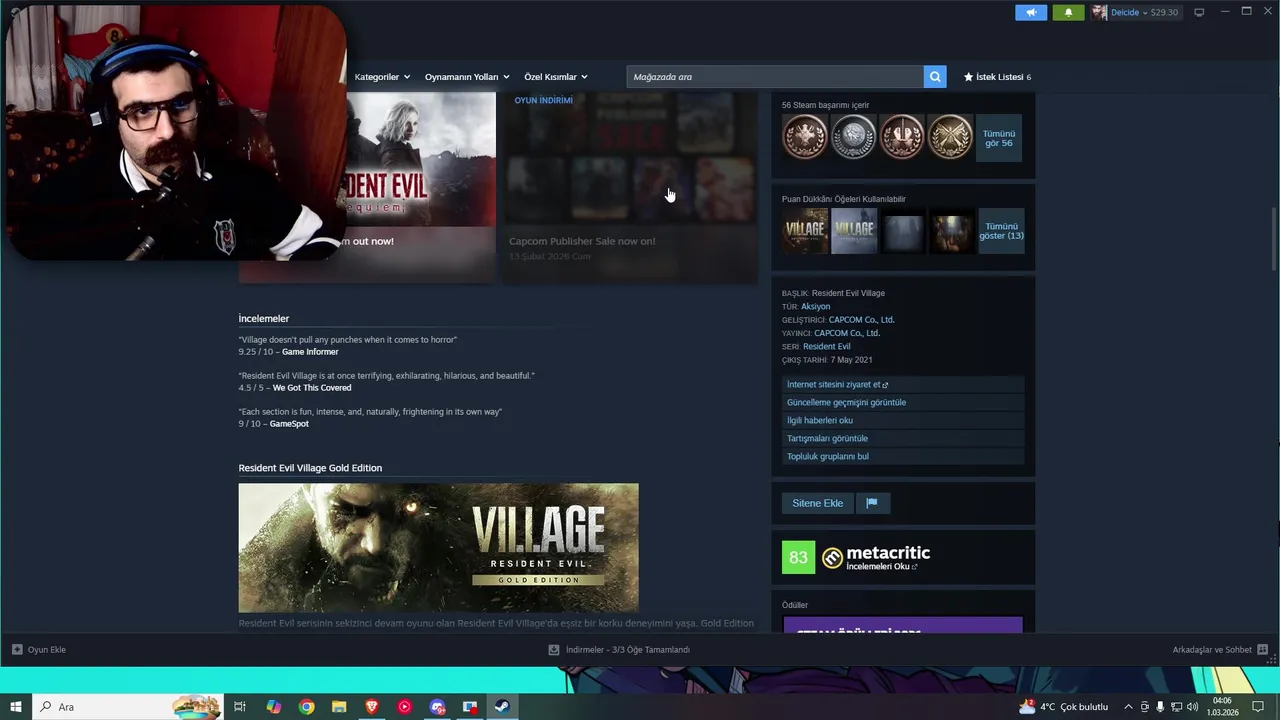Click Oyun Ekle plus icon
The height and width of the screenshot is (720, 1280).
(17, 650)
